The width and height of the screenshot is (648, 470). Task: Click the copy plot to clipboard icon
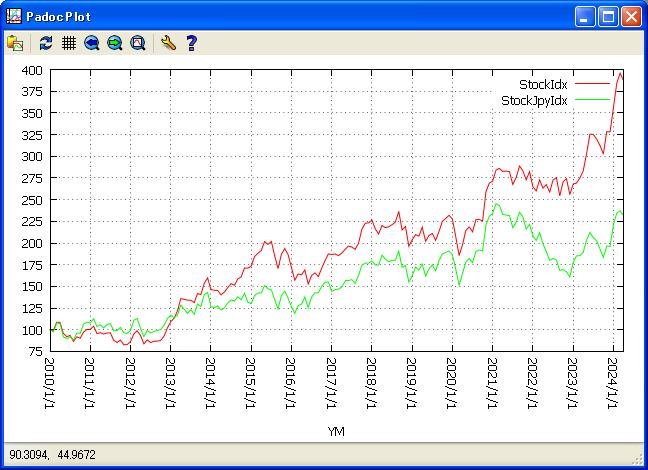15,43
